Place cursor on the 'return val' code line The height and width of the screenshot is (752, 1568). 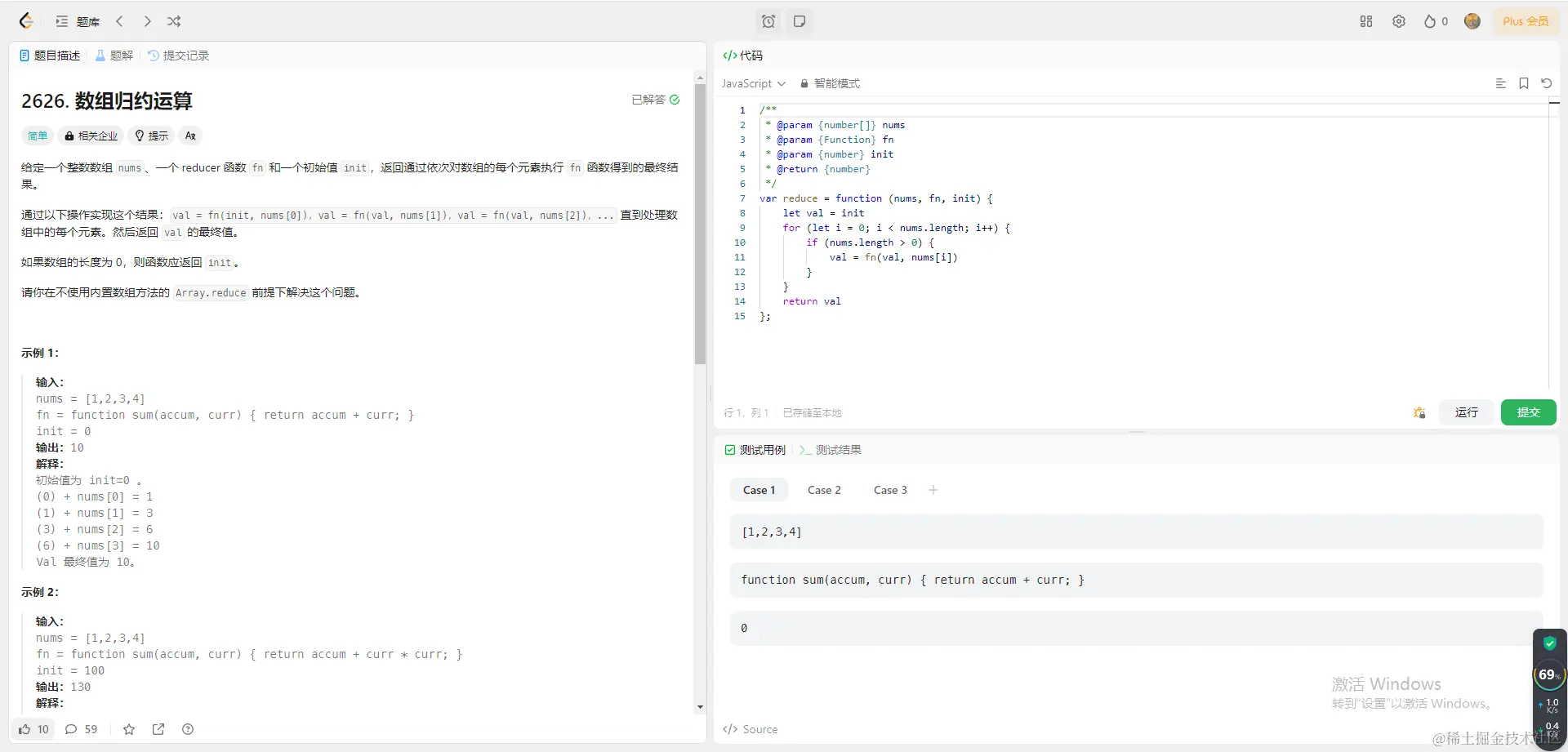point(812,301)
